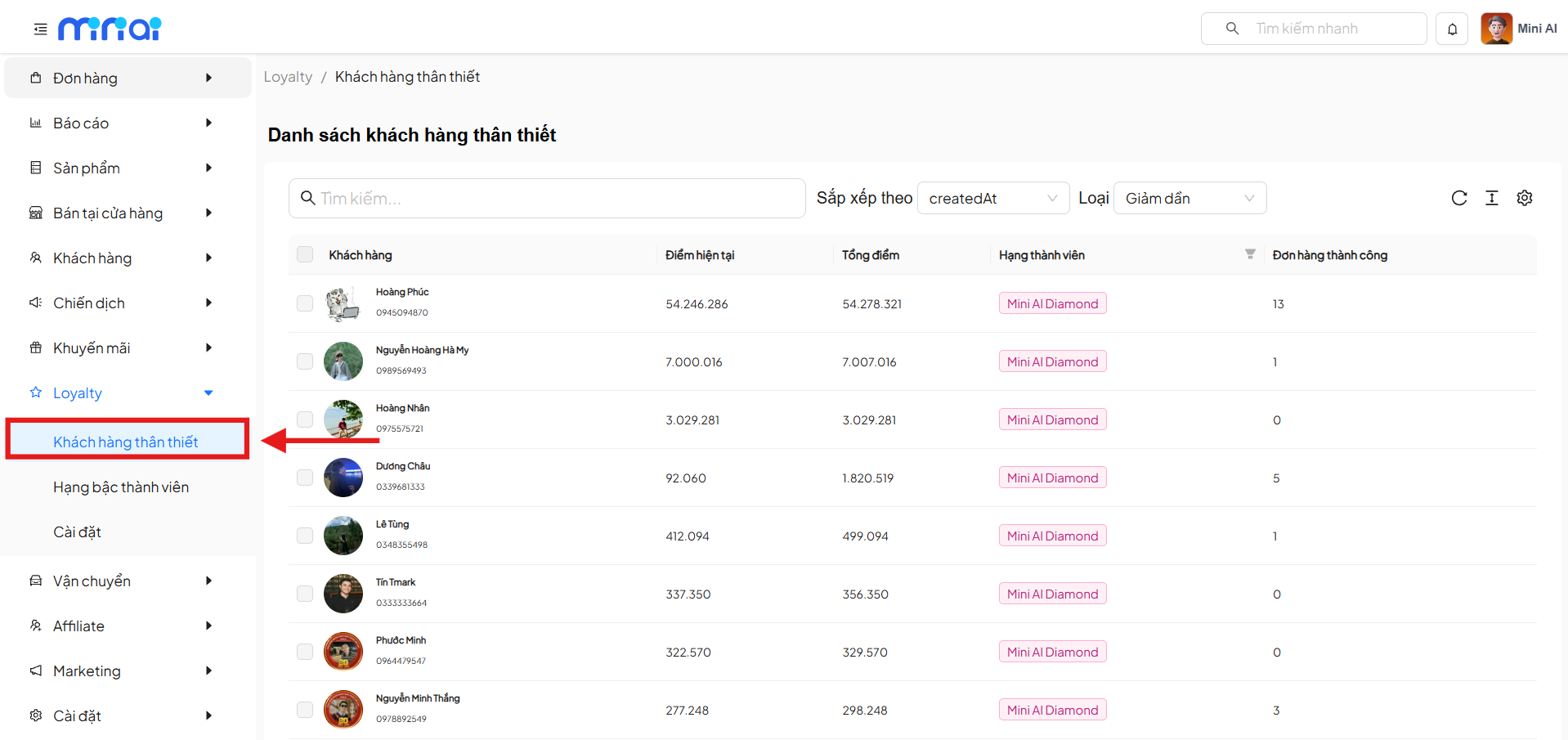The image size is (1568, 740).
Task: Click the filter icon in Hạng thành viên
Action: [1249, 254]
